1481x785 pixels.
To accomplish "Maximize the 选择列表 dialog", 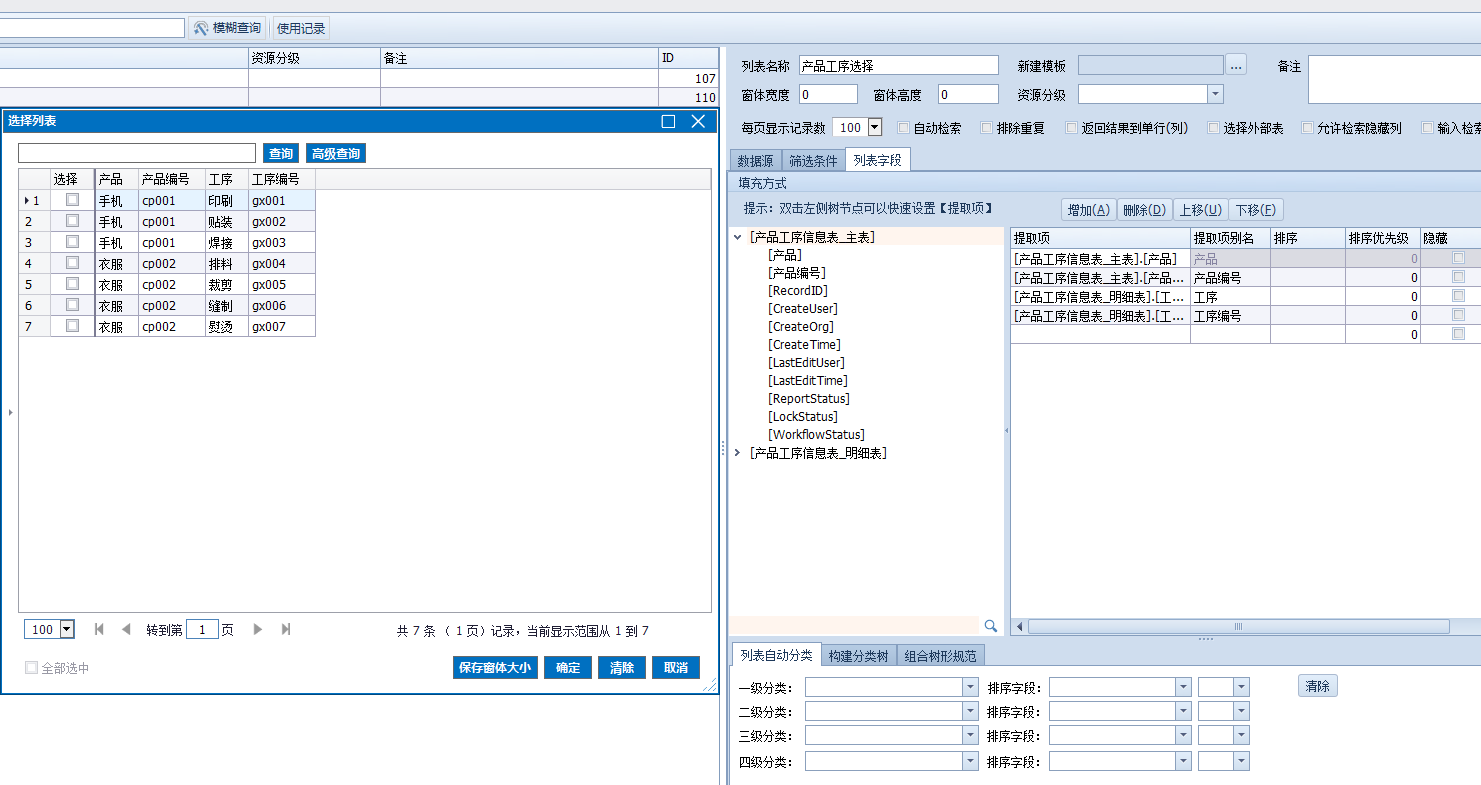I will pos(668,121).
